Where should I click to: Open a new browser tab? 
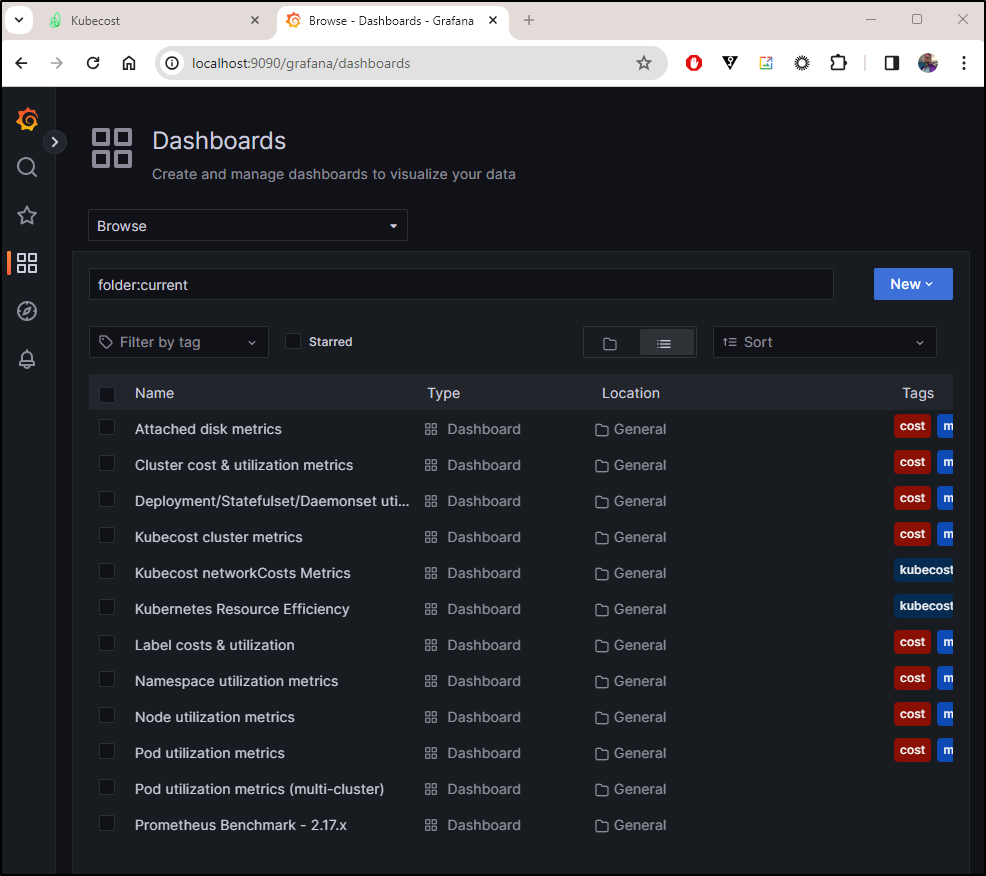pyautogui.click(x=529, y=20)
